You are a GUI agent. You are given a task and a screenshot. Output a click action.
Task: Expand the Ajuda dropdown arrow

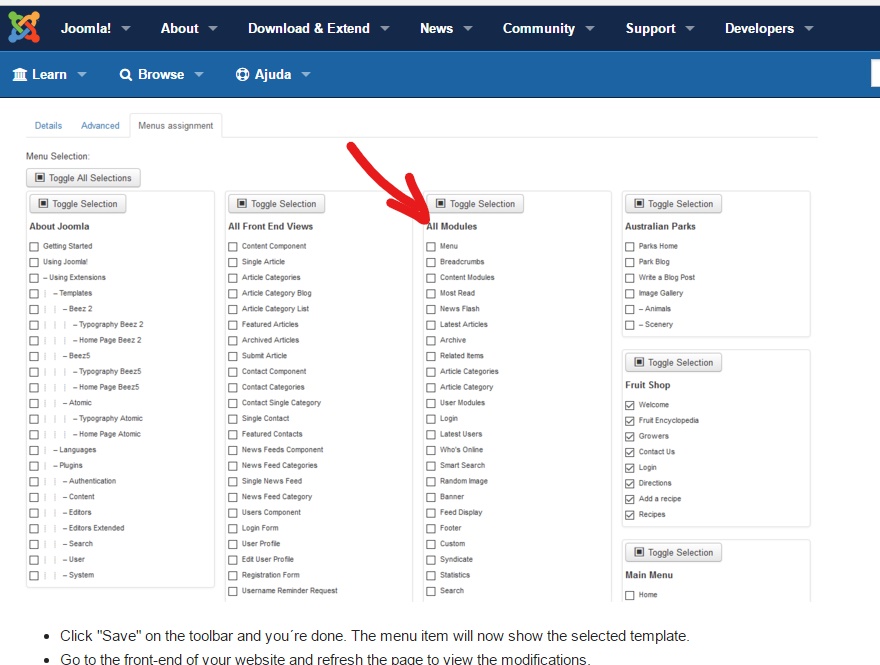(x=306, y=74)
